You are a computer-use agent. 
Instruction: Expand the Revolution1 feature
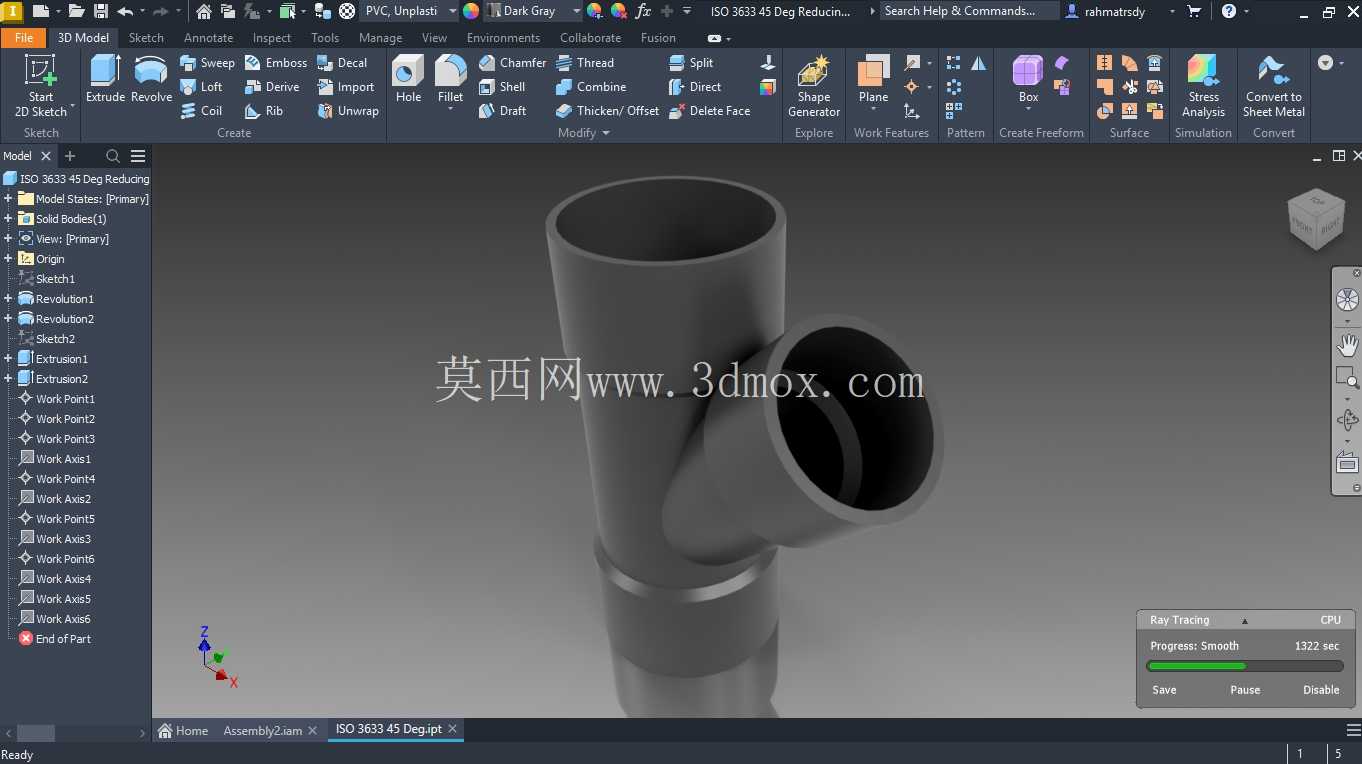(8, 299)
